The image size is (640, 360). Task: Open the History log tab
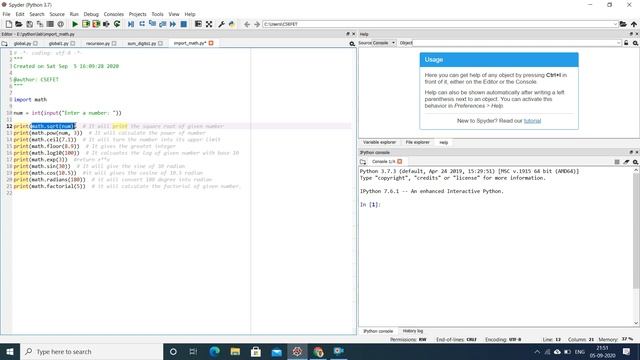pyautogui.click(x=413, y=331)
